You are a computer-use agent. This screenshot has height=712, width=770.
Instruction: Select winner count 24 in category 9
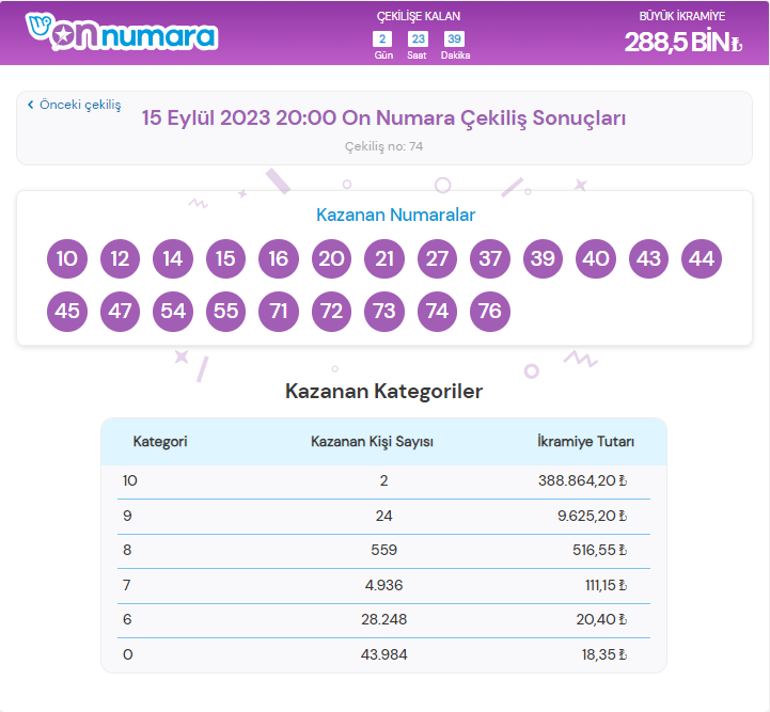click(x=384, y=516)
